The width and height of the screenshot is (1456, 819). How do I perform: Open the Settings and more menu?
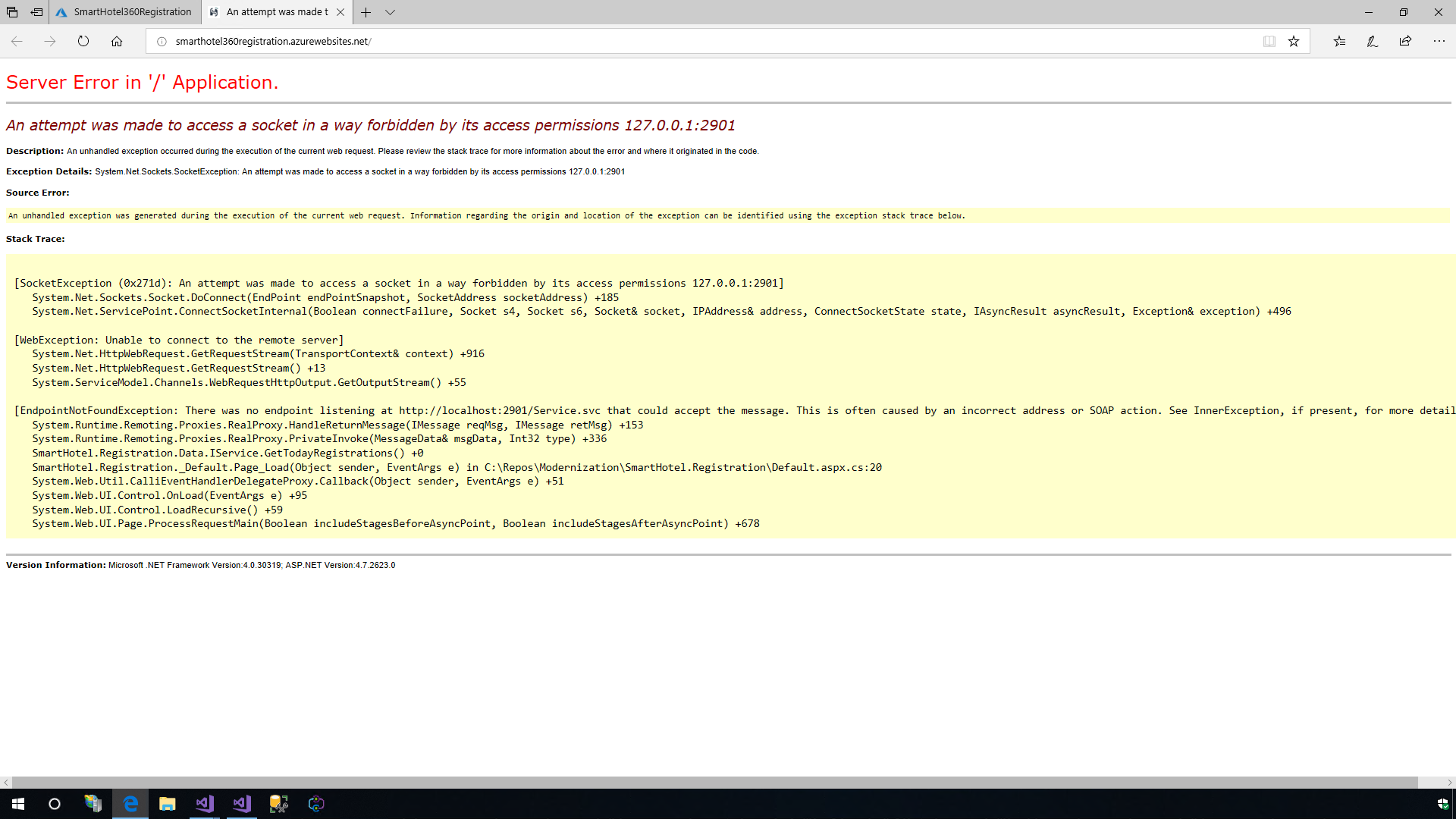pos(1439,42)
